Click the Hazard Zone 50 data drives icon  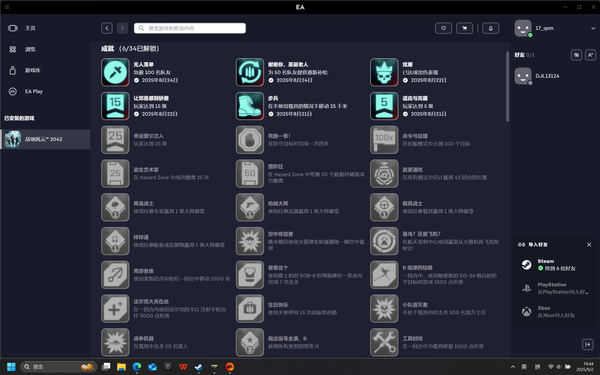pyautogui.click(x=250, y=174)
